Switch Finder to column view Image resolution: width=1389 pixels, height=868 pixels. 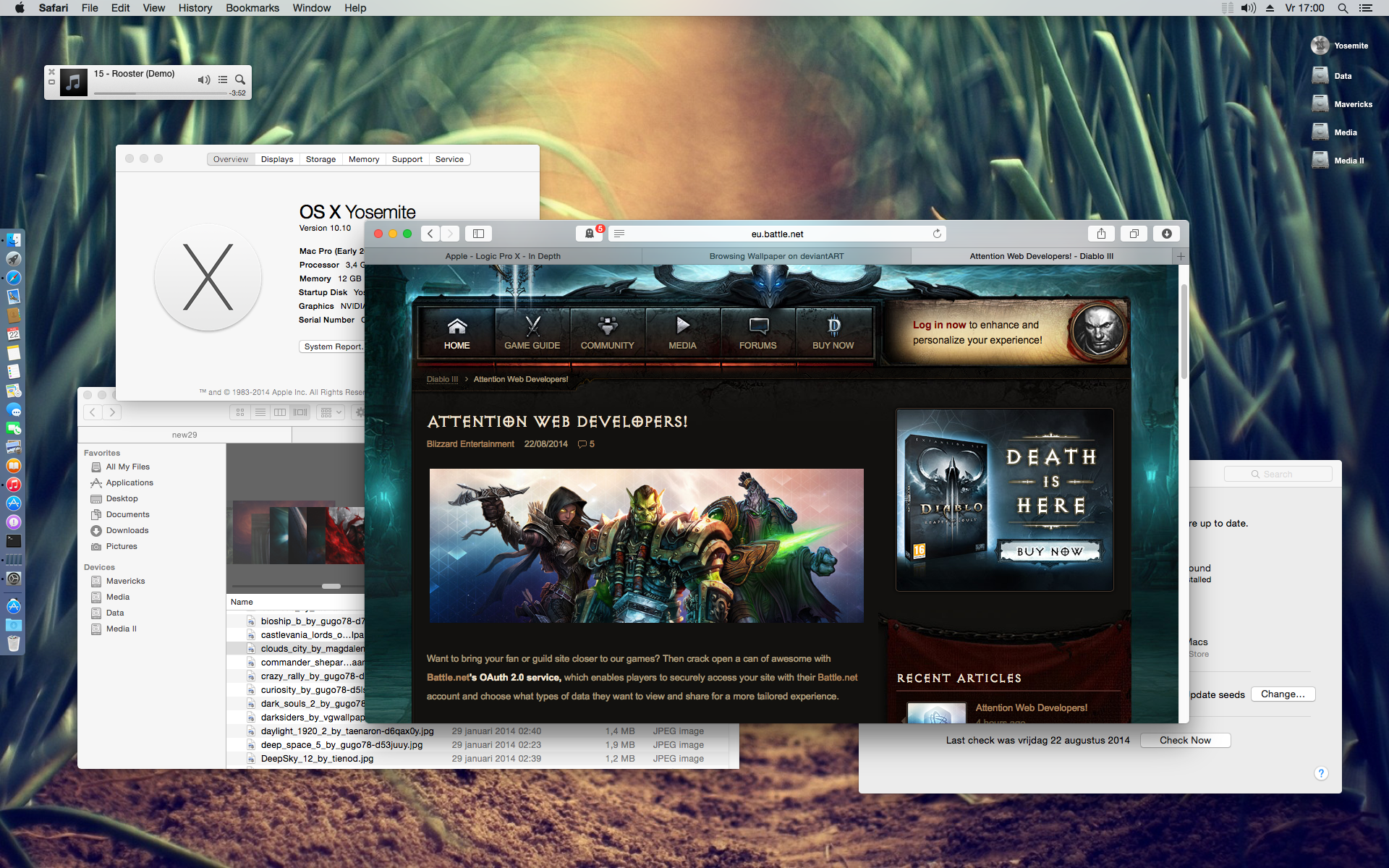click(280, 412)
